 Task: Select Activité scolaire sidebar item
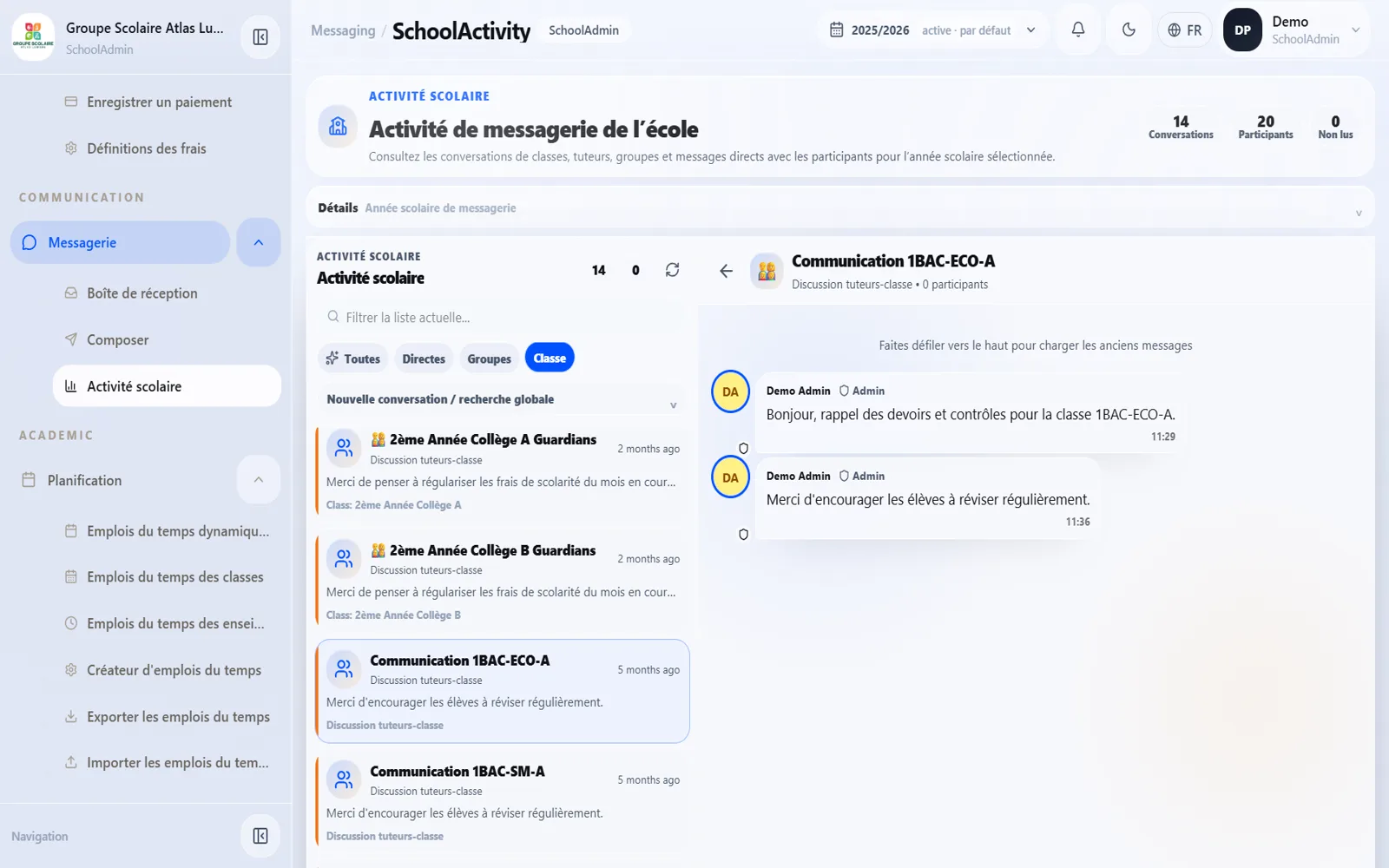(x=167, y=386)
